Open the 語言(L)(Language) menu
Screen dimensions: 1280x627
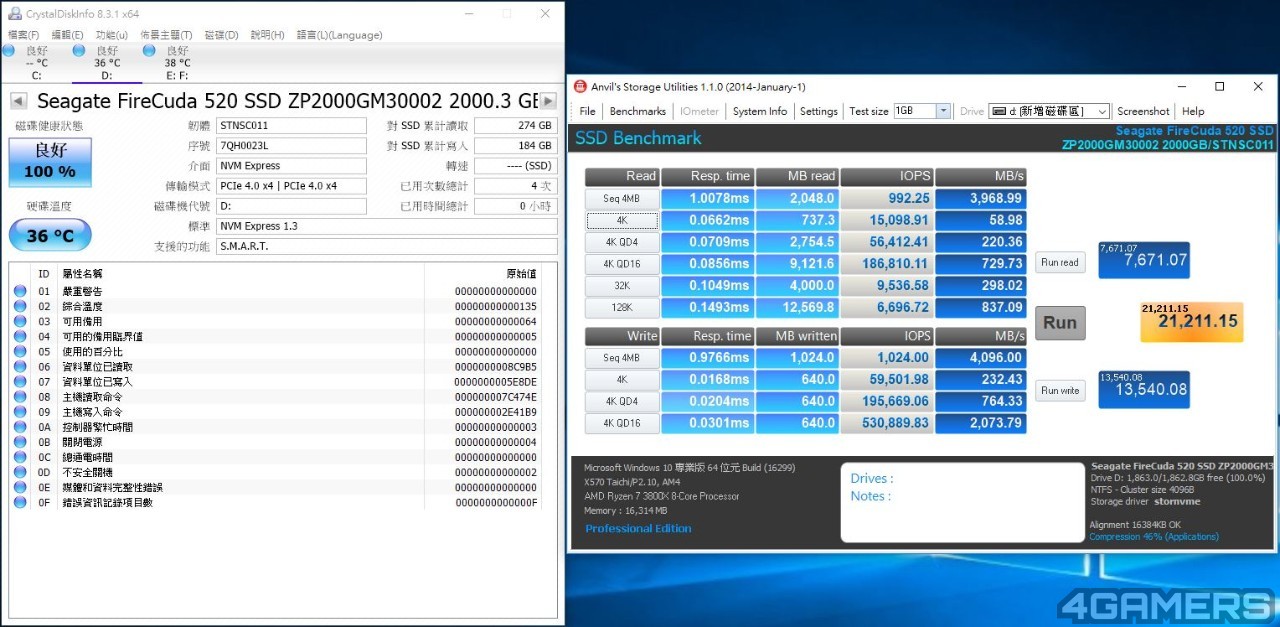339,35
